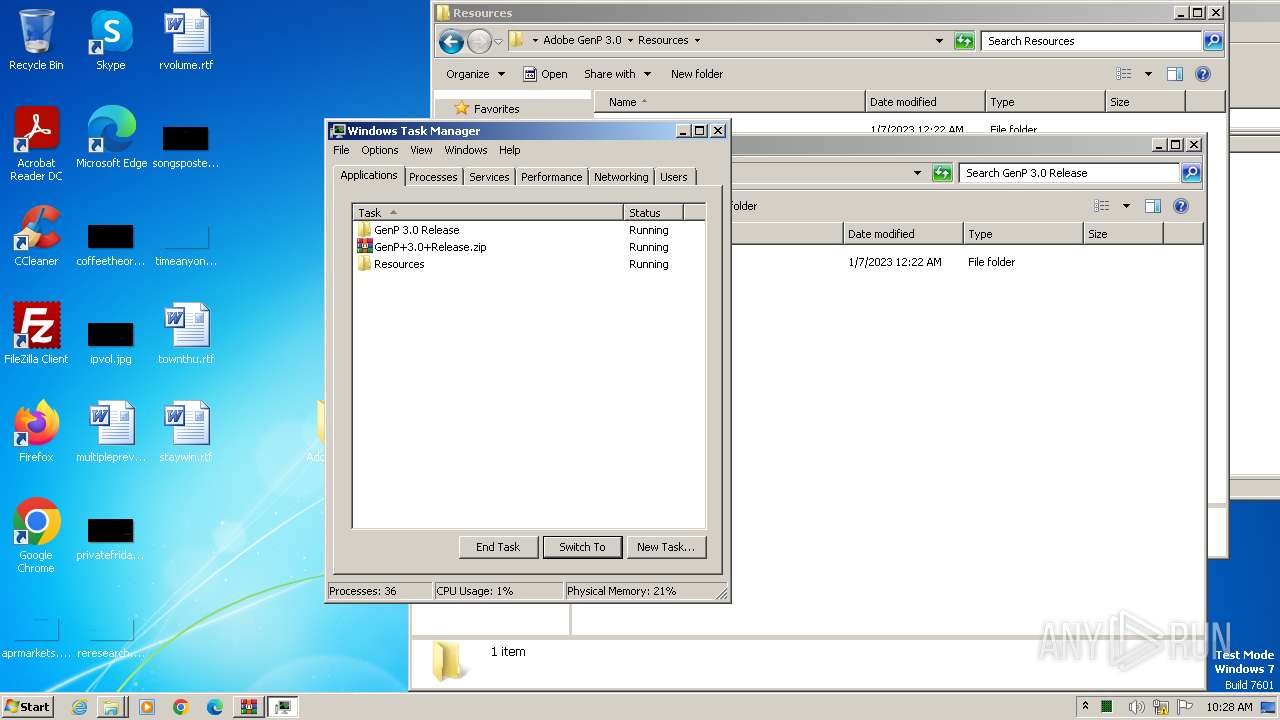Viewport: 1280px width, 720px height.
Task: Click the New Task... button
Action: 666,547
